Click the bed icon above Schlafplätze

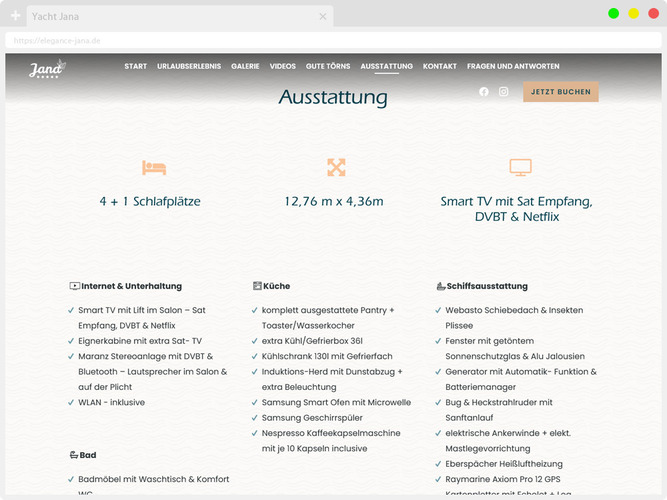click(154, 167)
